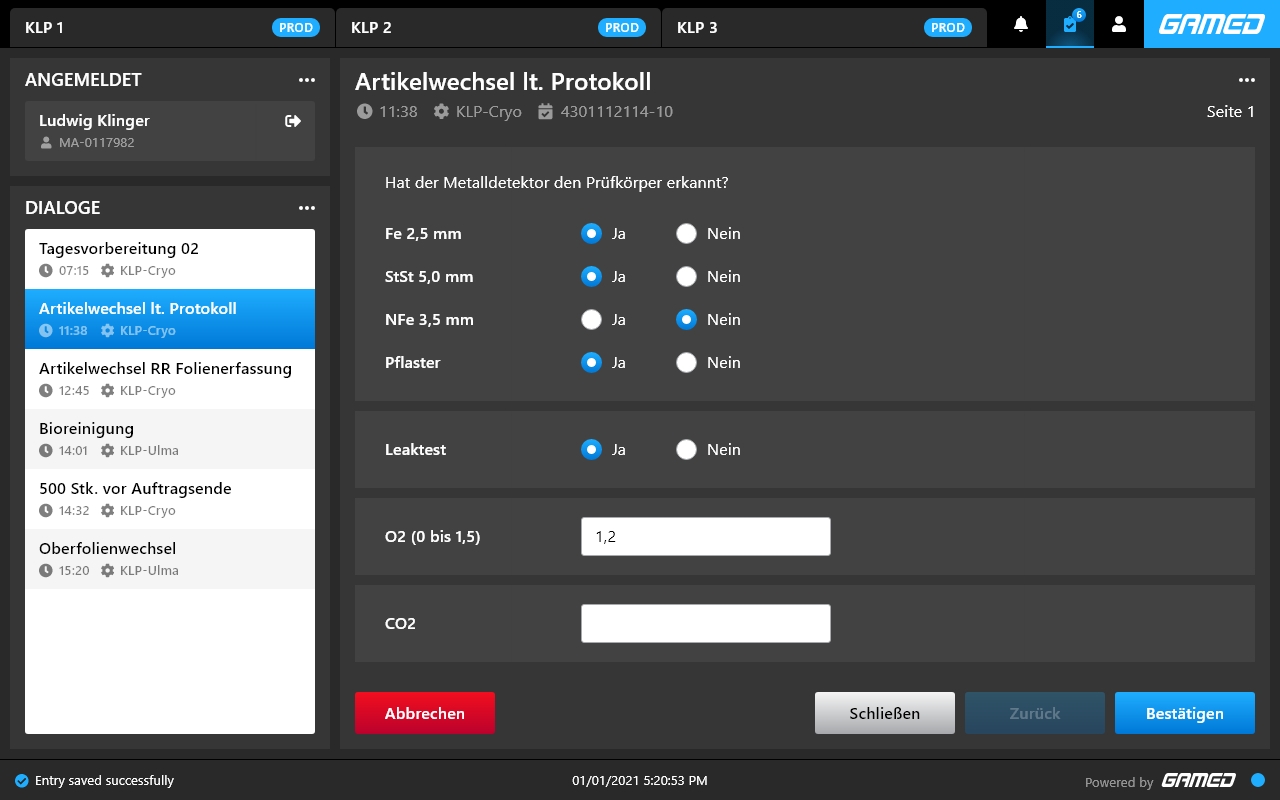The image size is (1280, 800).
Task: Log out Ludwig Klinger with the exit icon
Action: pos(293,121)
